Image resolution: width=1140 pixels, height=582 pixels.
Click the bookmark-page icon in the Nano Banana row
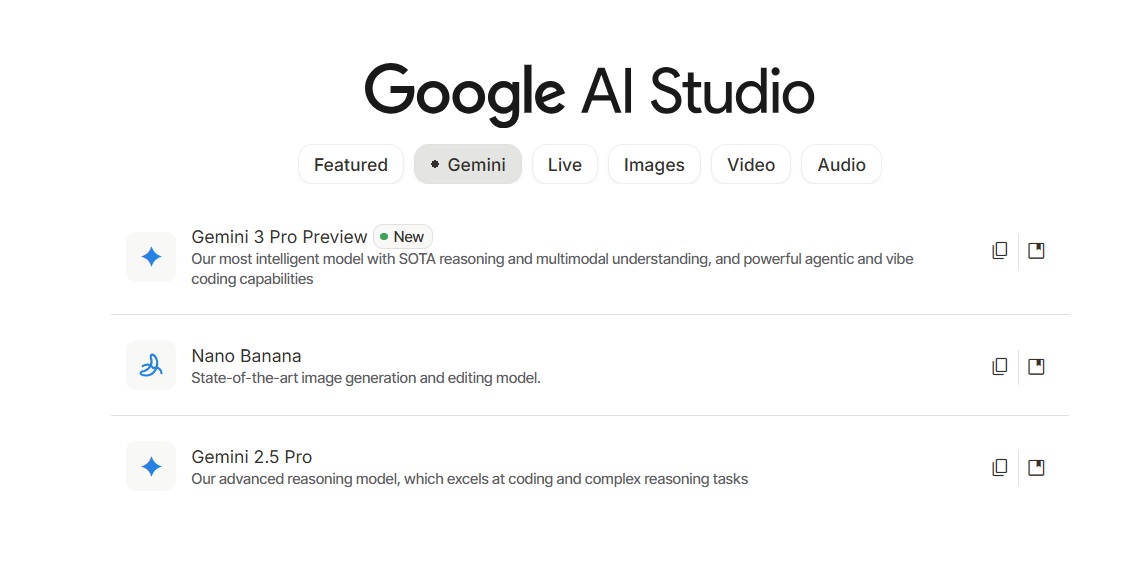1036,367
